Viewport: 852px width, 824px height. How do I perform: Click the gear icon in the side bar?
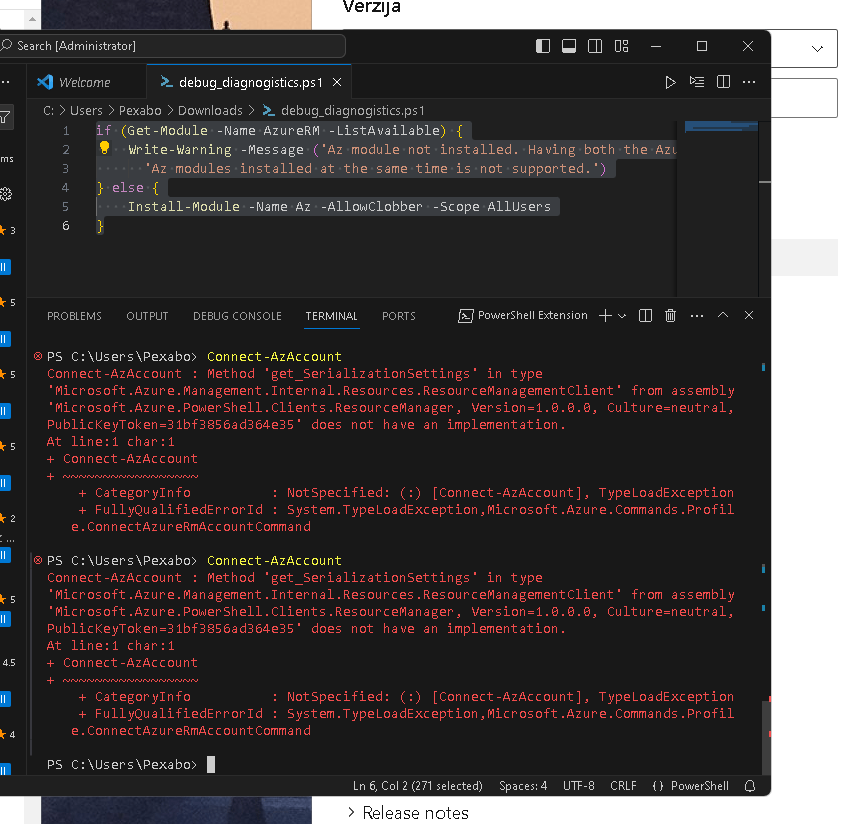(x=6, y=194)
